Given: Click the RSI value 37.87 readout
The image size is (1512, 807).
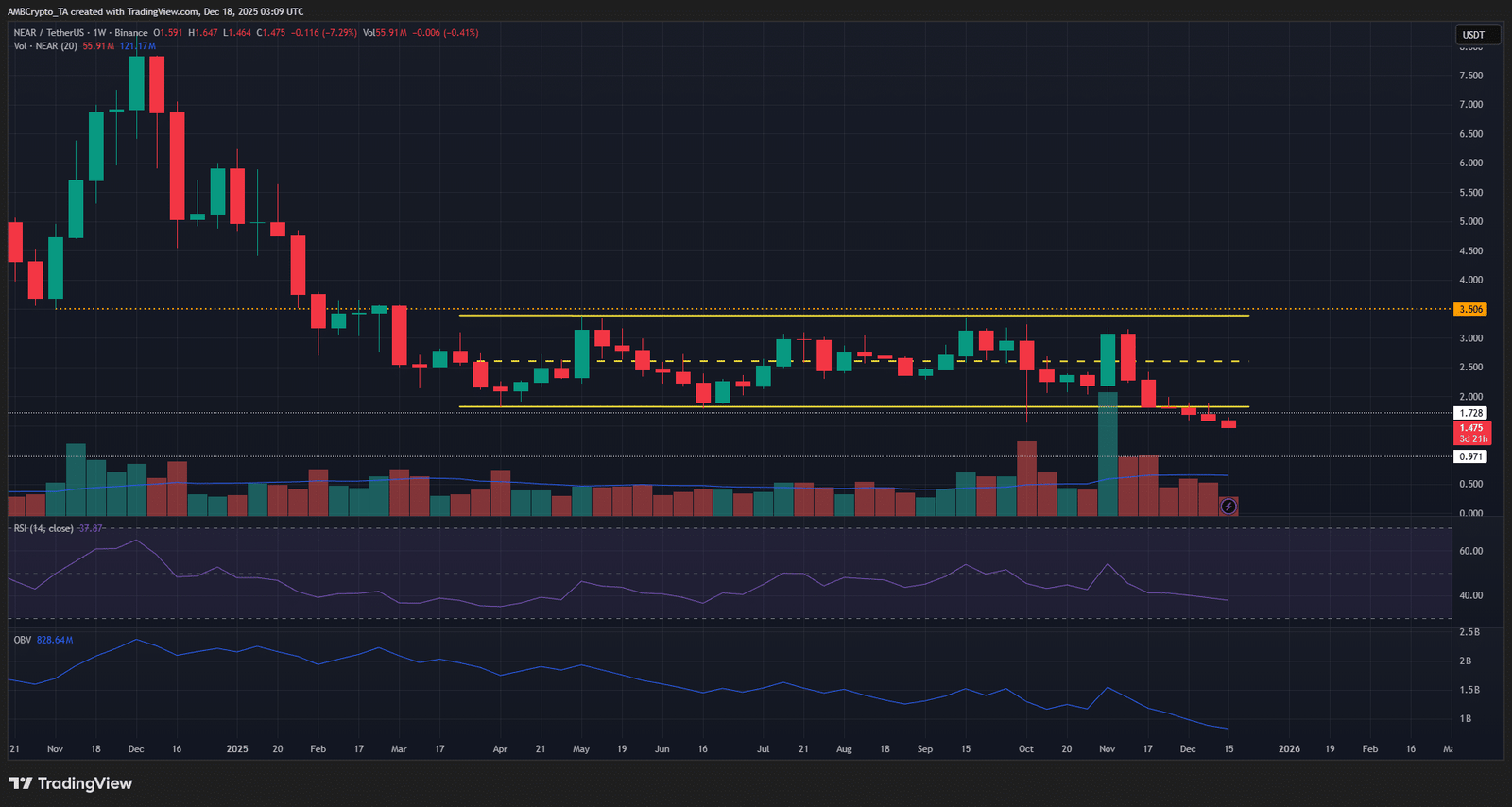Looking at the screenshot, I should pyautogui.click(x=91, y=528).
